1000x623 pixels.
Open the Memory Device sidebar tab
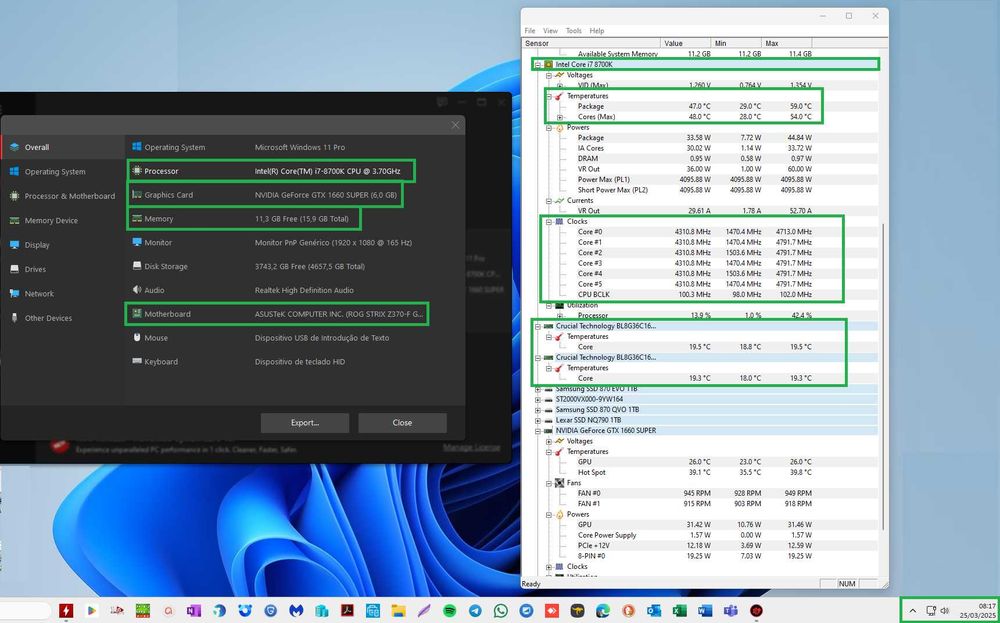pyautogui.click(x=62, y=221)
